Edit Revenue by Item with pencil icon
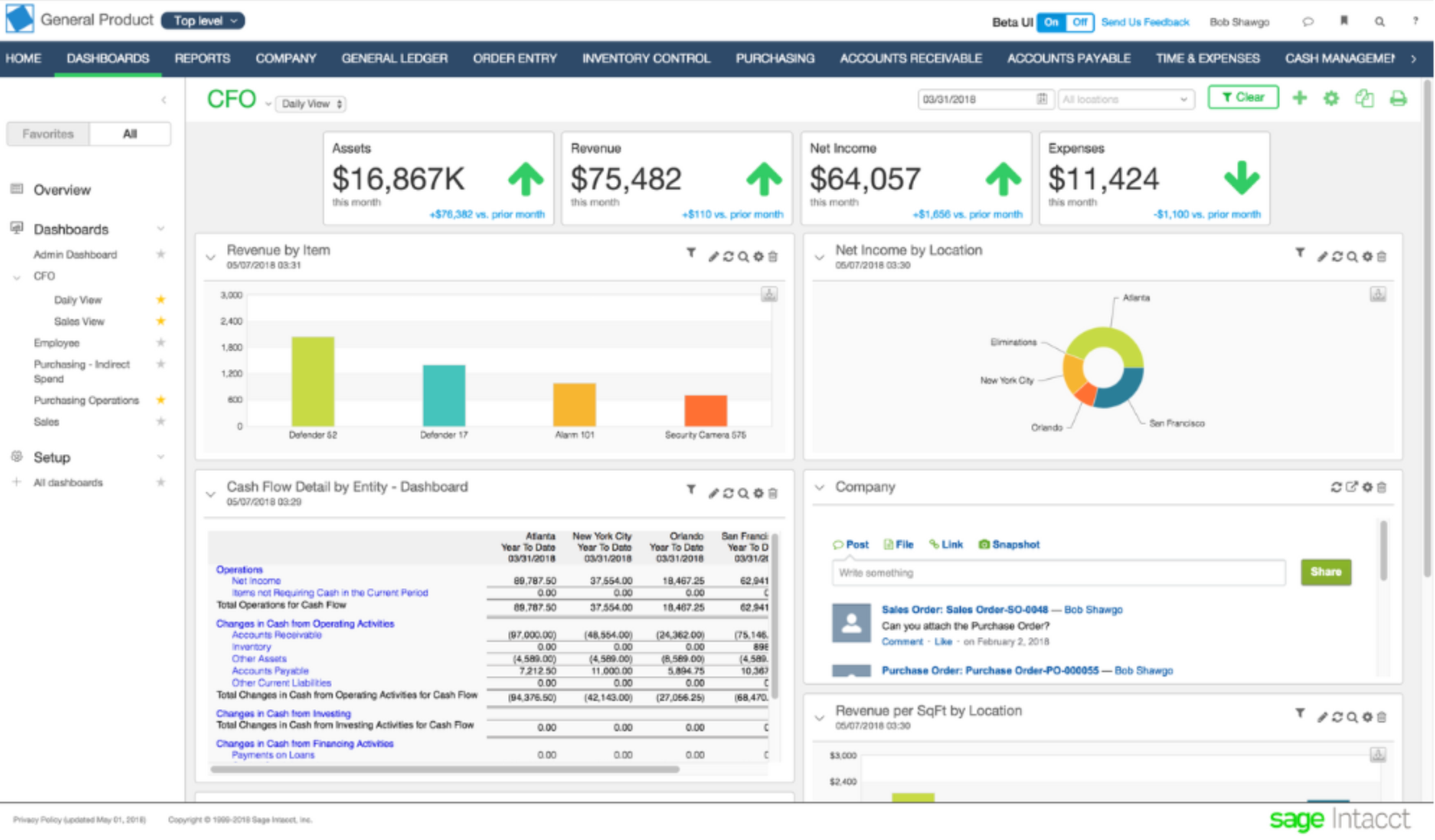 [x=713, y=256]
